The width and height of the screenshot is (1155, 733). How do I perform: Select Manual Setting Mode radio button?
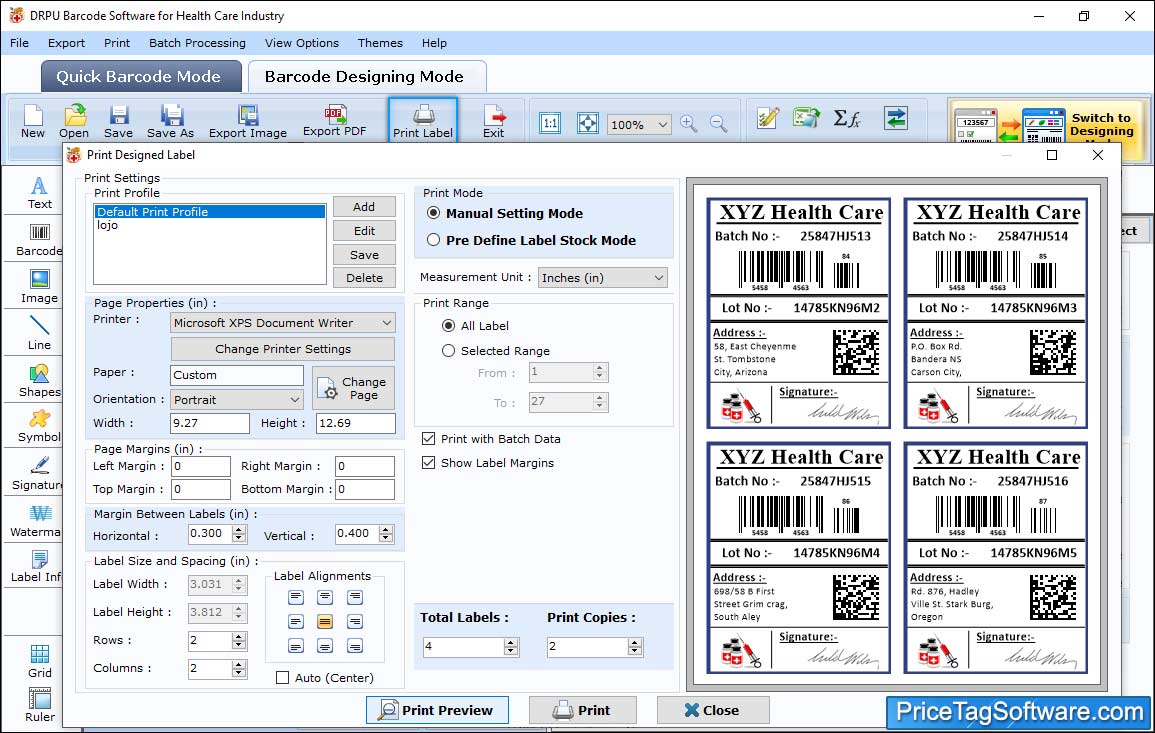434,213
